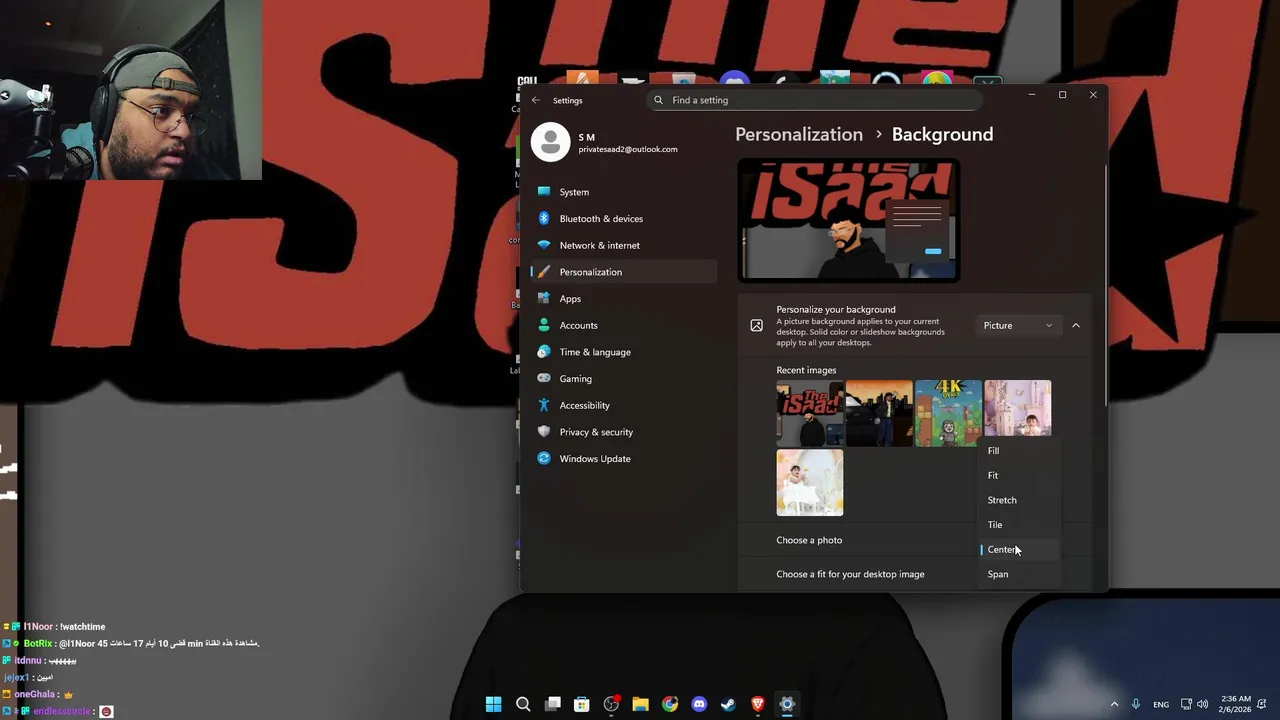Open Steam from the taskbar
Screen dimensions: 1280x720
tap(728, 704)
